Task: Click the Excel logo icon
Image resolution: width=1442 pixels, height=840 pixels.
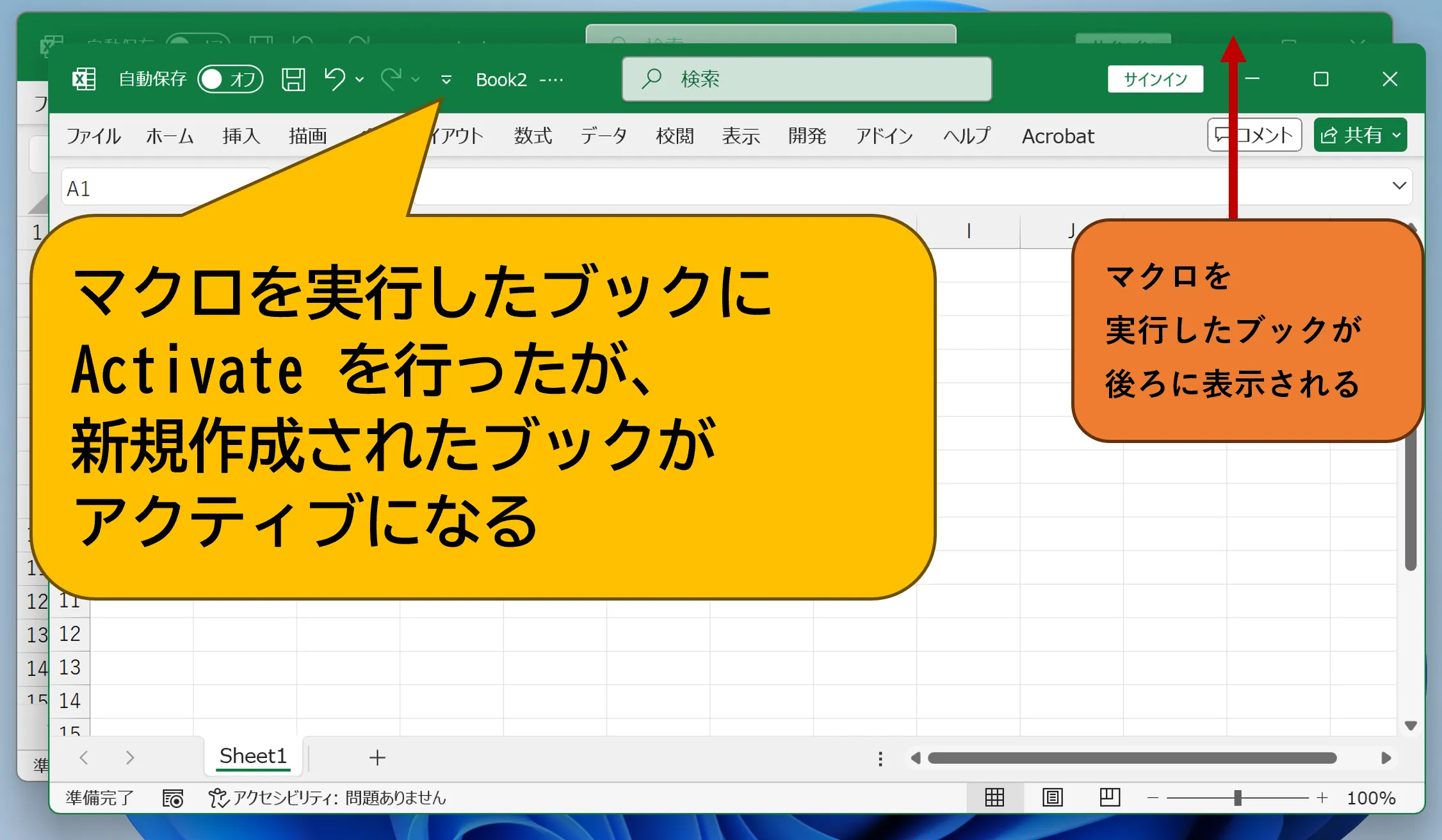Action: click(x=84, y=79)
